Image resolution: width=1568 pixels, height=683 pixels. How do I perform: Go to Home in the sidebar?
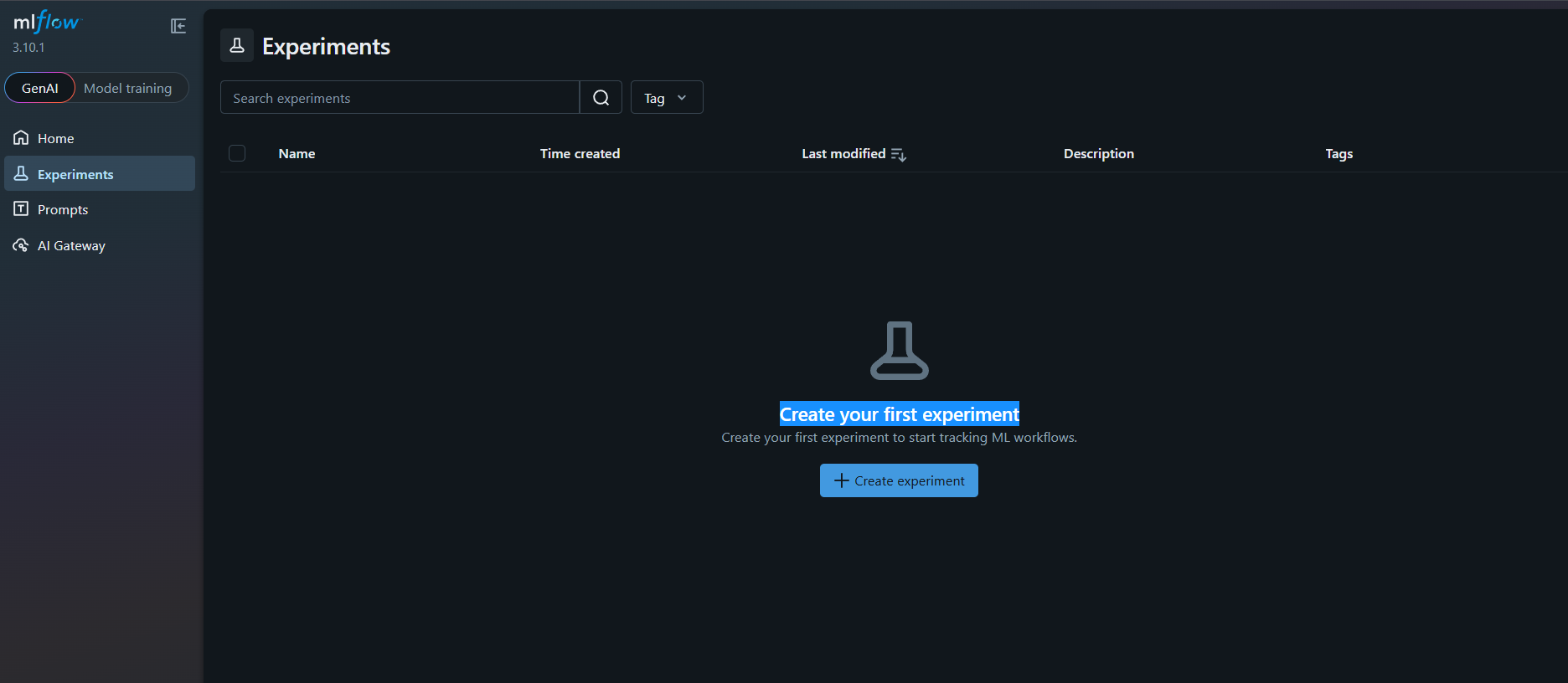pos(55,138)
